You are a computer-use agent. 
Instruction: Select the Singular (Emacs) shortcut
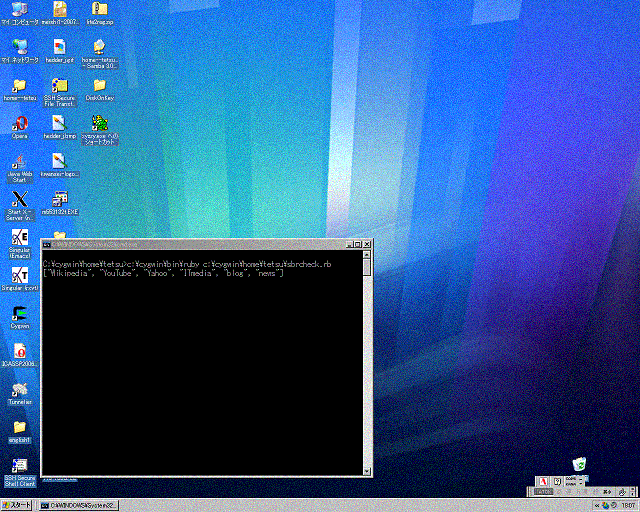point(19,238)
